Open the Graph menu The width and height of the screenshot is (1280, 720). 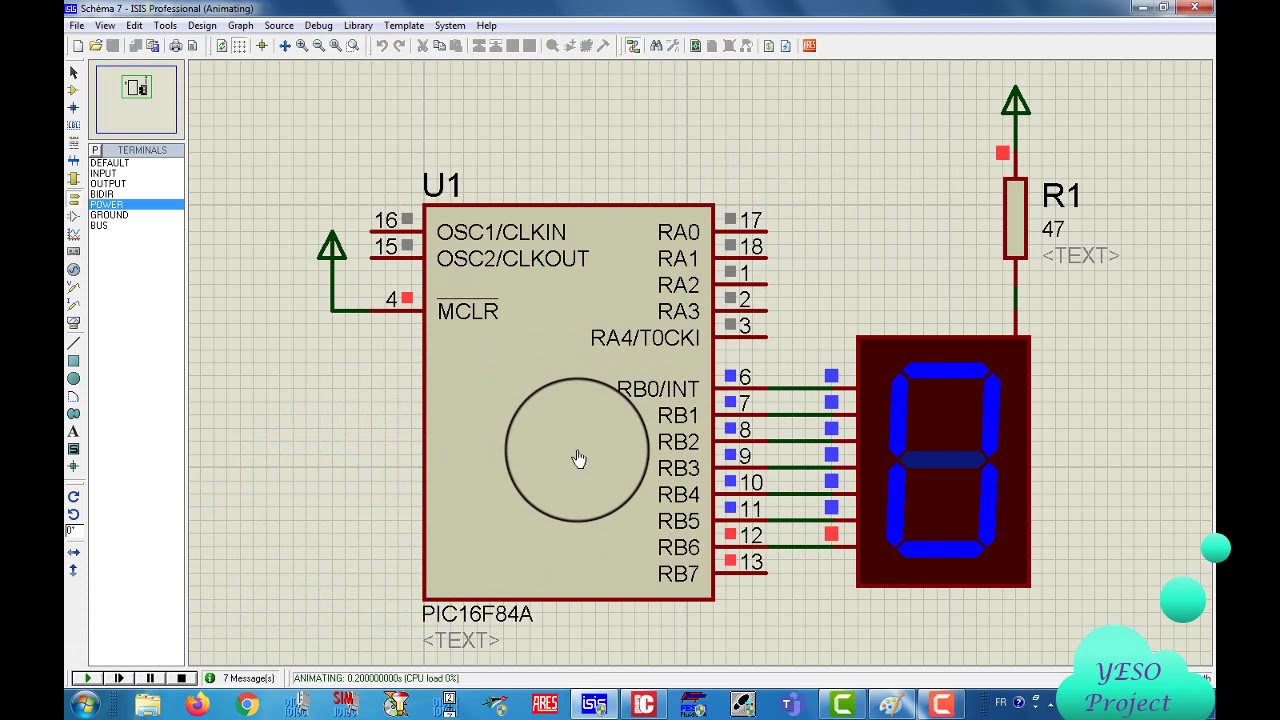click(x=240, y=25)
